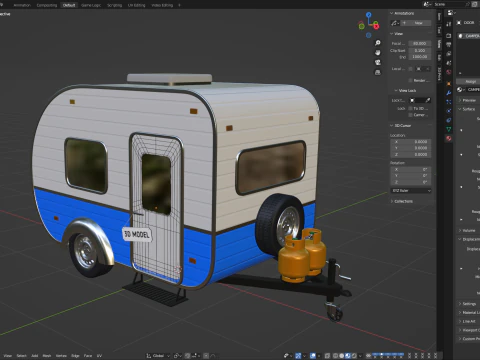Screen dimensions: 480x360
Task: Click the scene icon beside Scene field
Action: 427,4
